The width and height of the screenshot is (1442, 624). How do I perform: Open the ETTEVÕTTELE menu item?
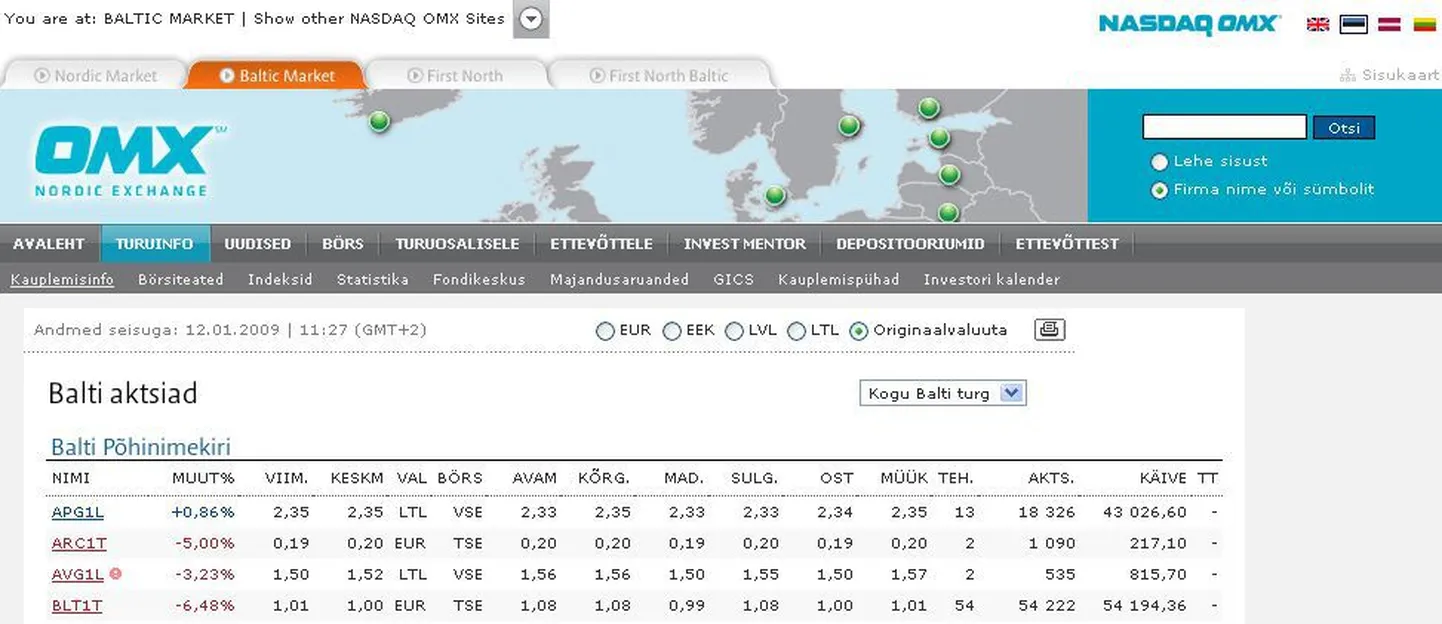click(x=601, y=244)
